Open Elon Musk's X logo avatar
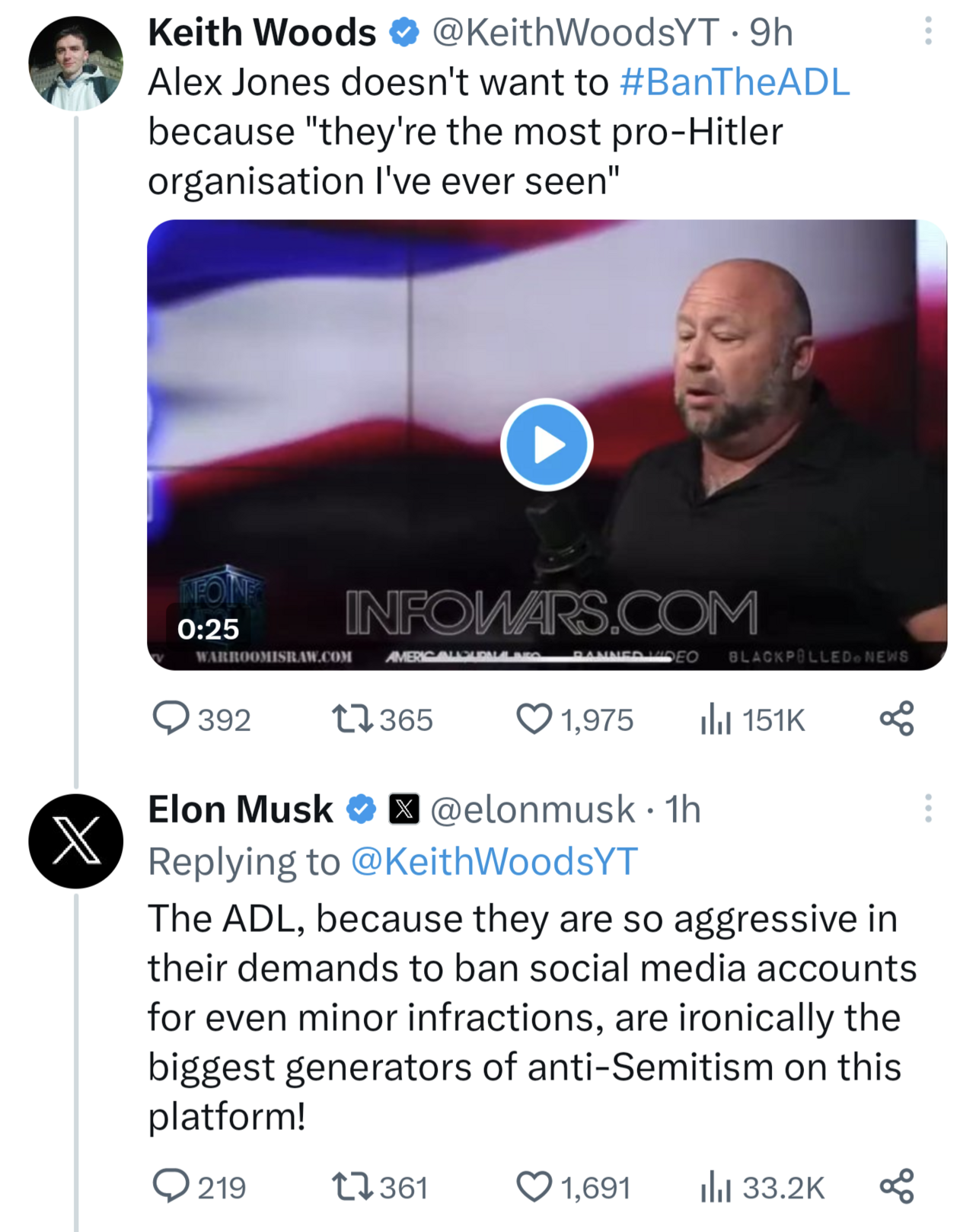 click(75, 841)
